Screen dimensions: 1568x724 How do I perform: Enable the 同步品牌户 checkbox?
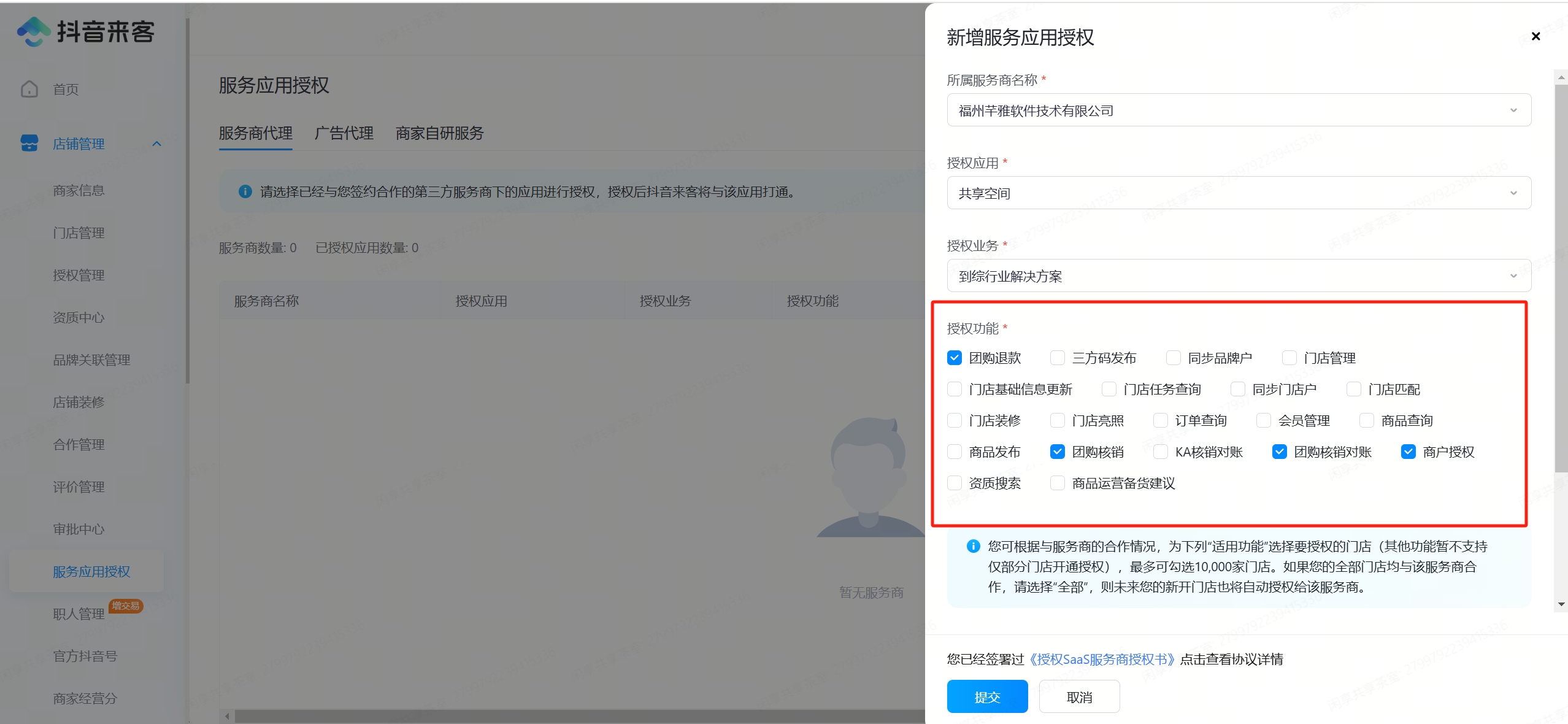[1174, 358]
